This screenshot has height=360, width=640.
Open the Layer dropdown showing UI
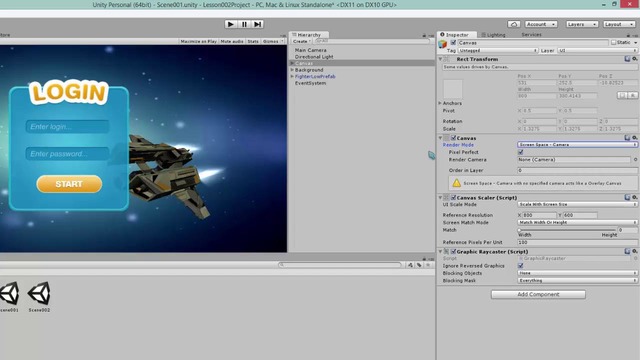coord(598,51)
